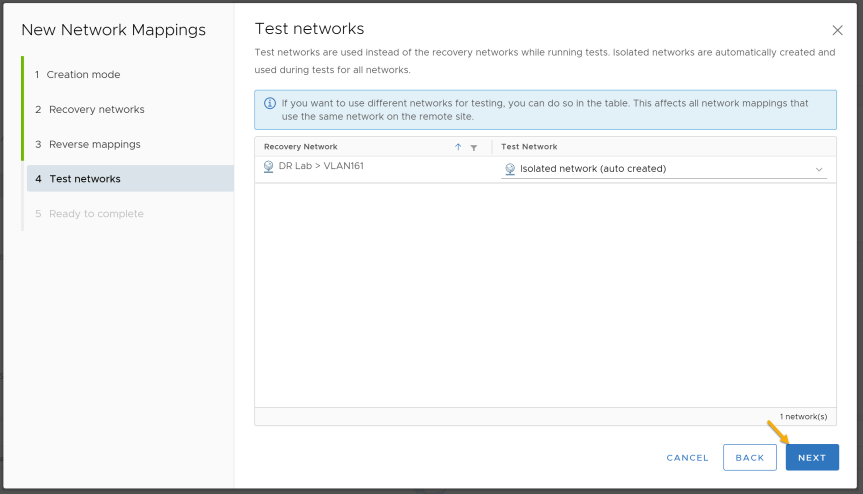The width and height of the screenshot is (863, 494).
Task: Click the Recovery Network column header
Action: (301, 147)
